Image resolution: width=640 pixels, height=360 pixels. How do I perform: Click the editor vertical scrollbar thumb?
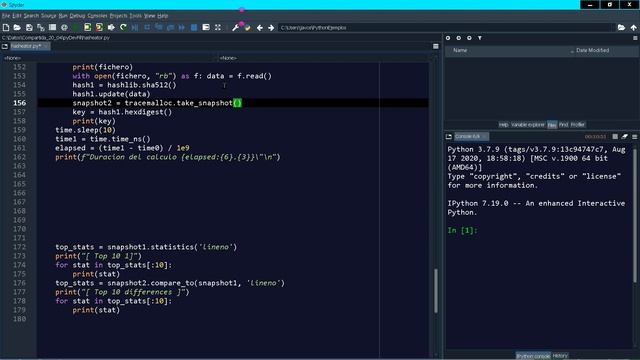coord(436,291)
